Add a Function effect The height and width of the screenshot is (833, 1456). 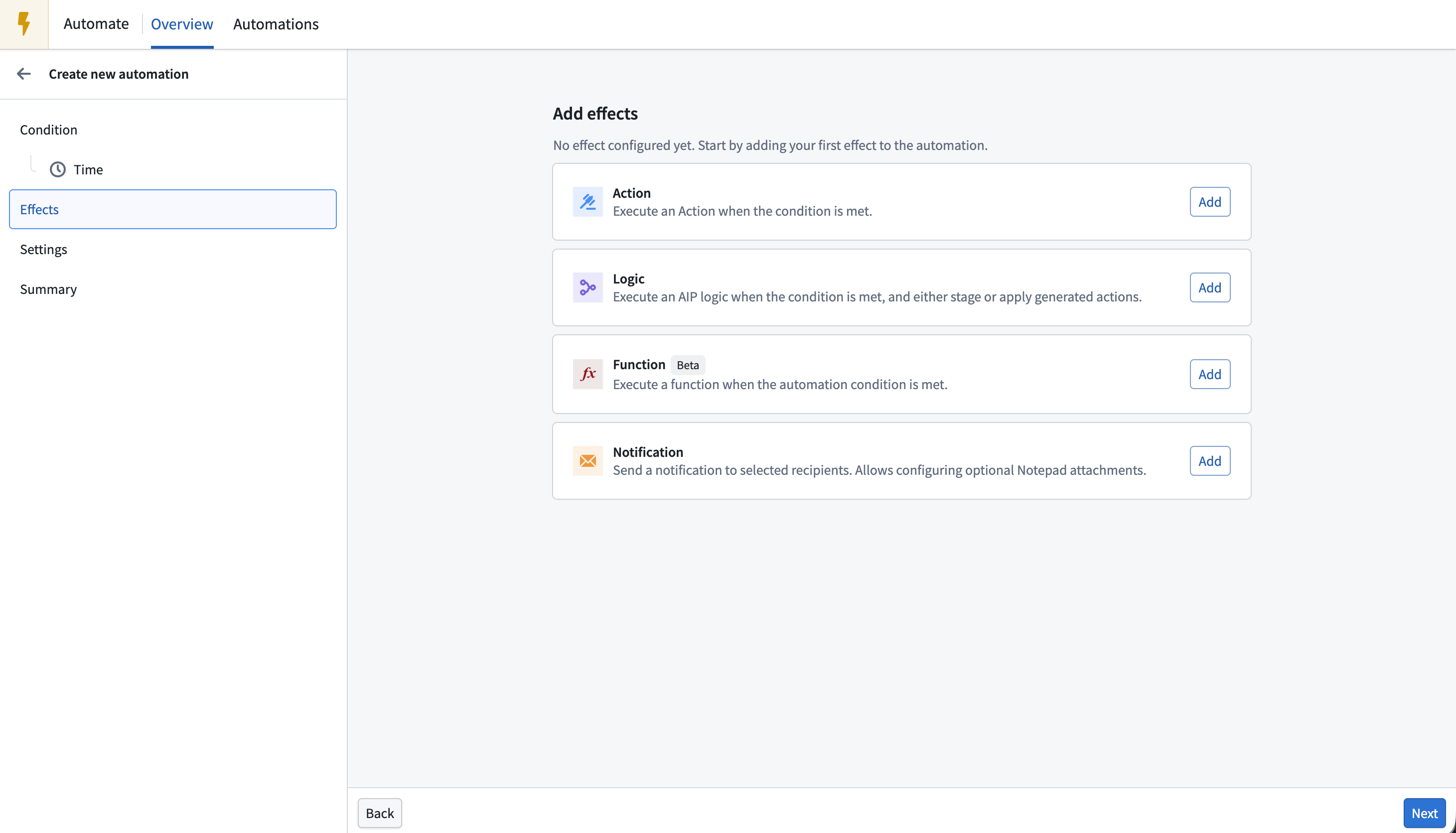pos(1210,374)
